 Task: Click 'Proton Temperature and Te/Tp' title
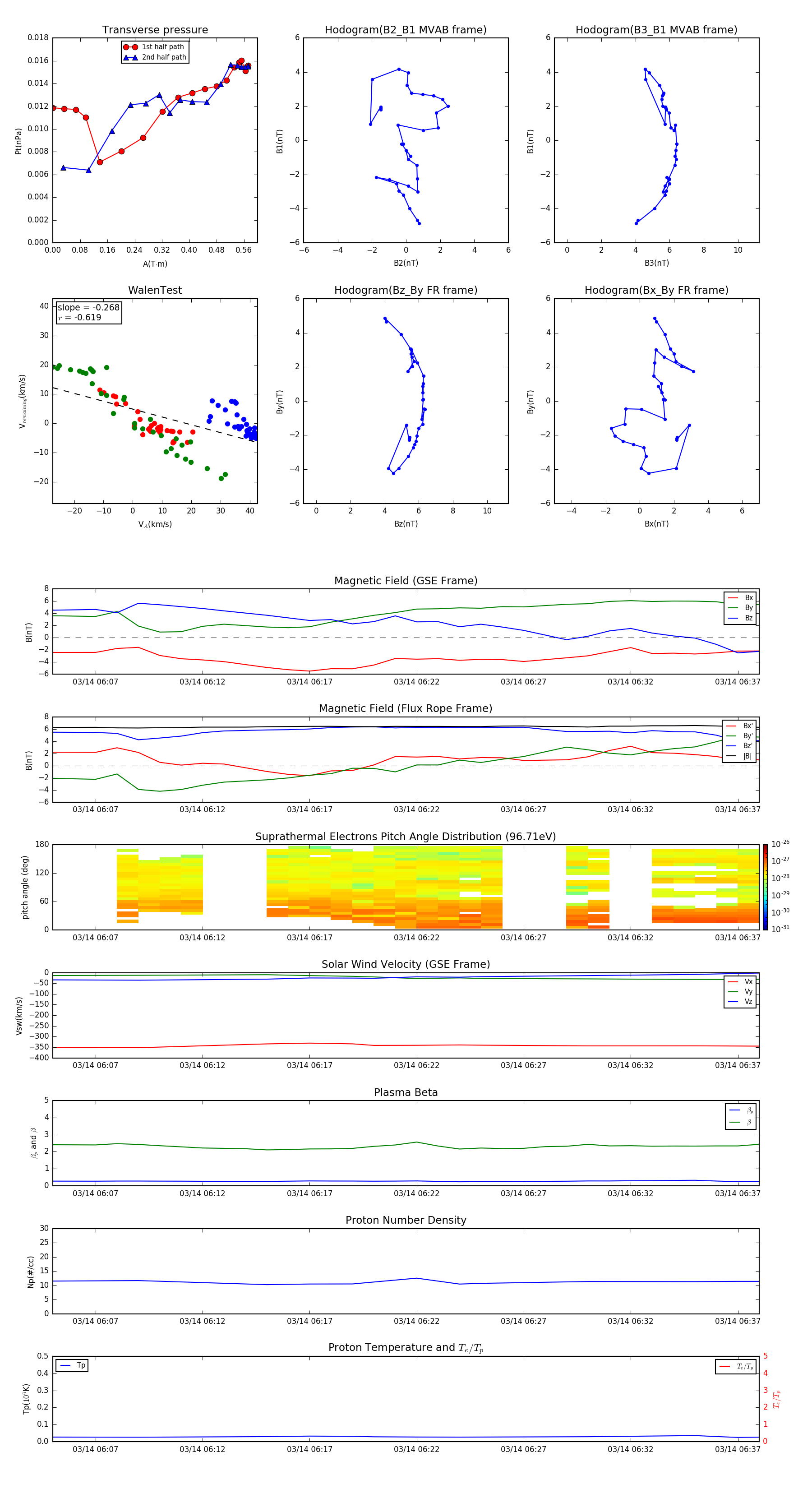click(x=406, y=1348)
